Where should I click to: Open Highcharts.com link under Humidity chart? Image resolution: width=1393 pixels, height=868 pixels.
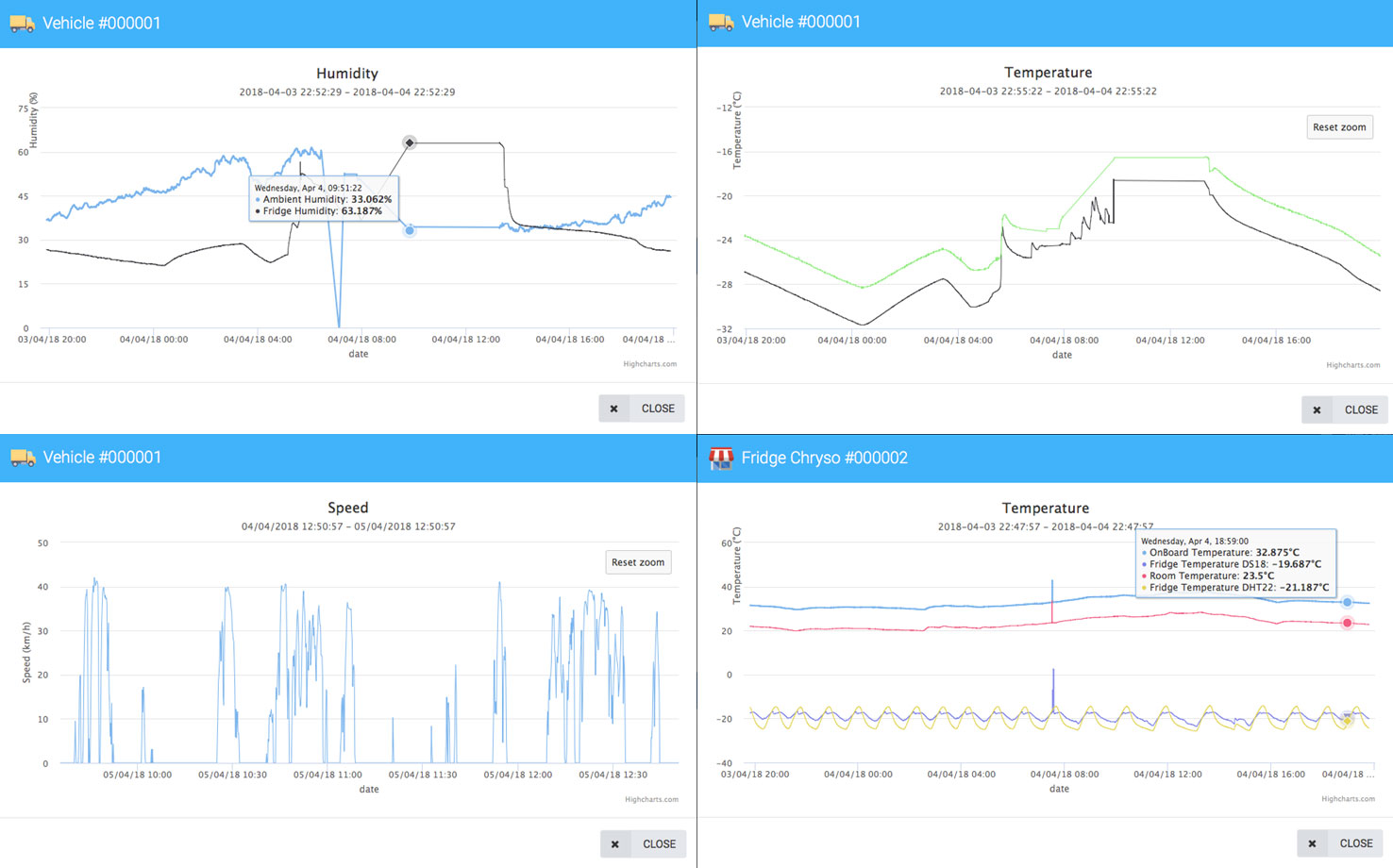649,364
